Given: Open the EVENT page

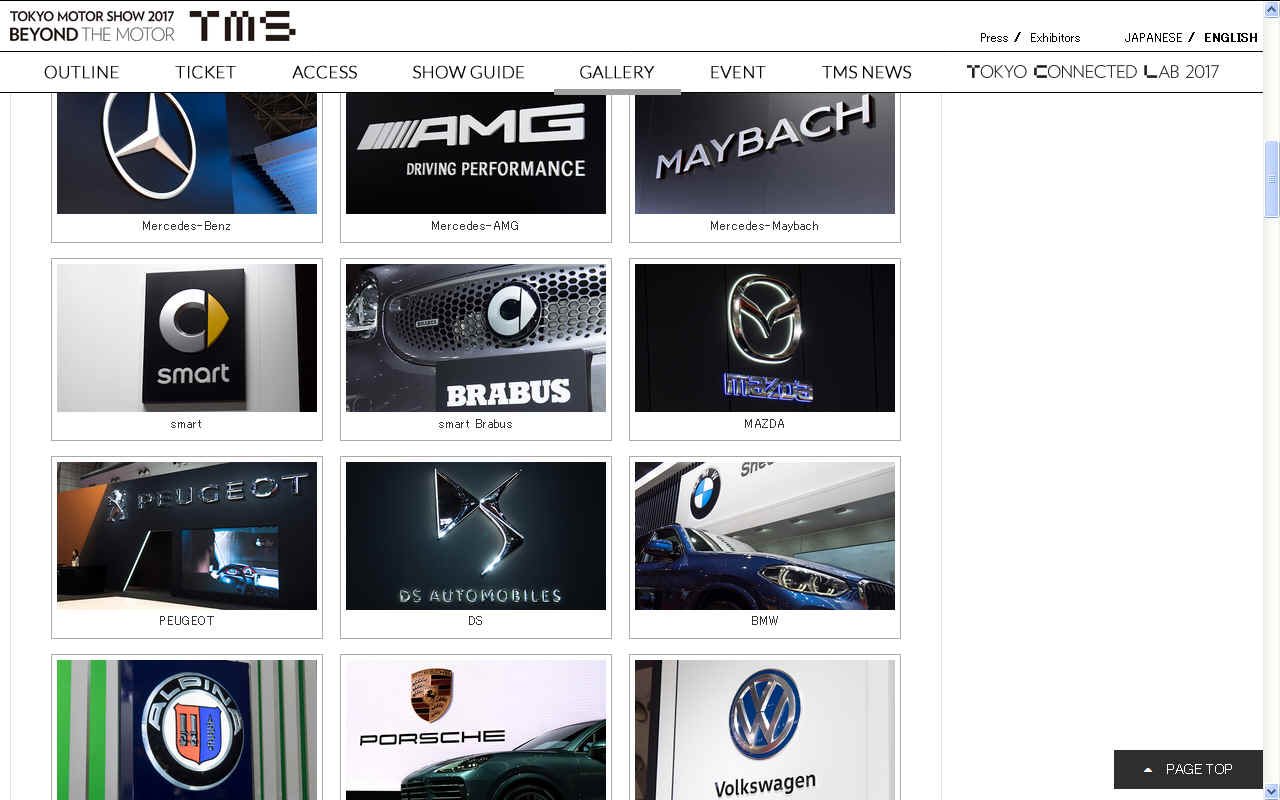Looking at the screenshot, I should [737, 72].
